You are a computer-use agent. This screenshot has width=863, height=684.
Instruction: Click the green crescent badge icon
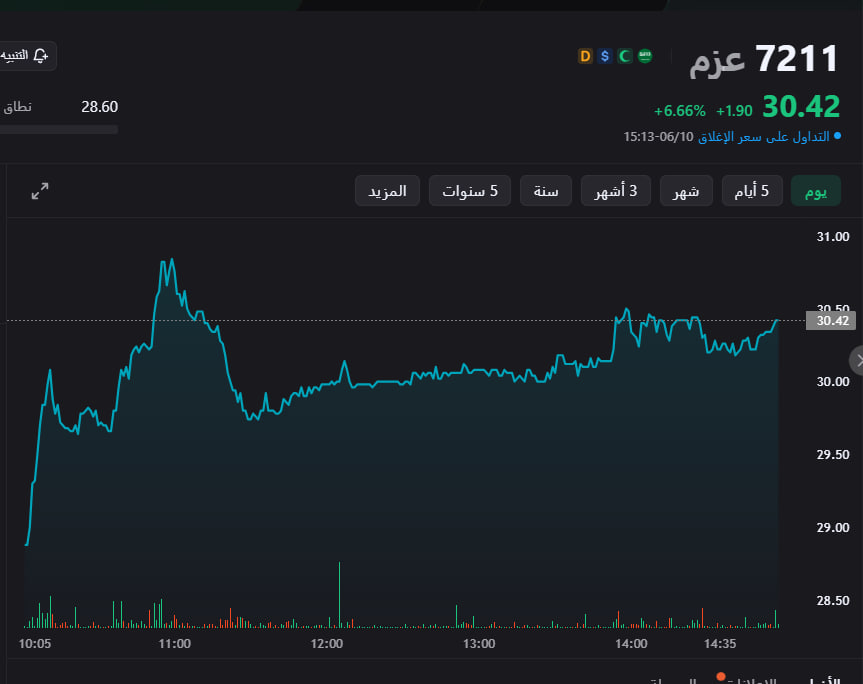pyautogui.click(x=625, y=56)
